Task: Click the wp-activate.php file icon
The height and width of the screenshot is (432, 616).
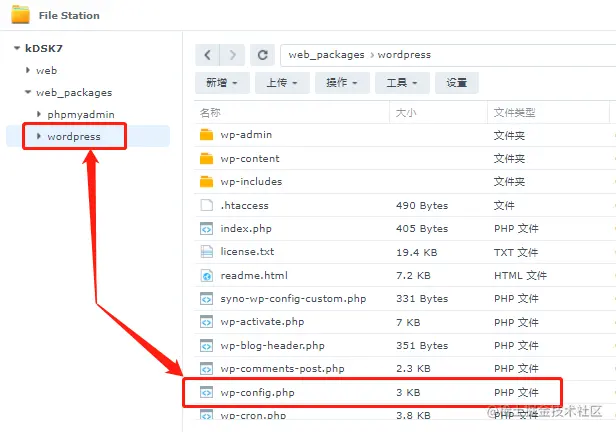Action: (x=206, y=322)
